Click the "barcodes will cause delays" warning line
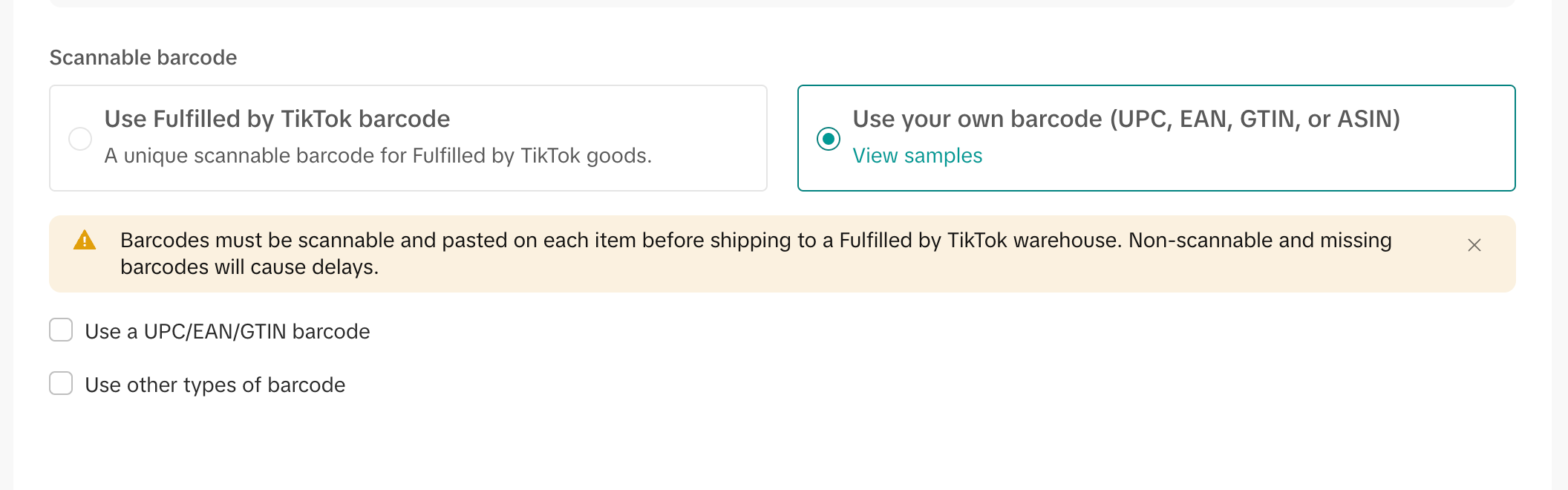Image resolution: width=1568 pixels, height=490 pixels. [x=249, y=267]
